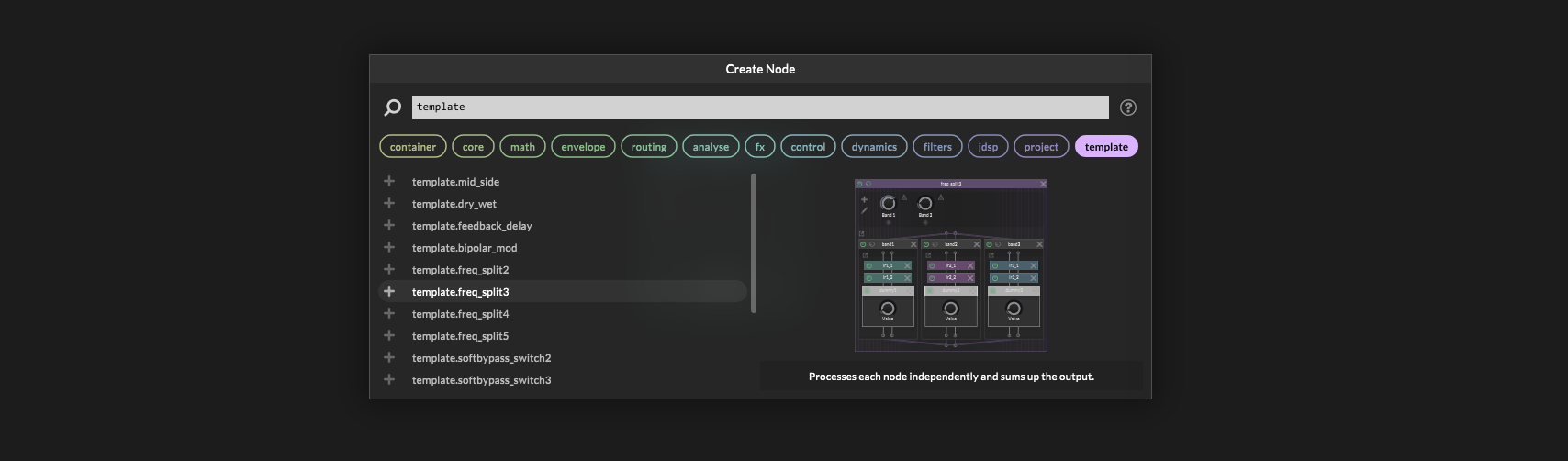Add template.freq_split4 with its plus icon
Screen dimensions: 1568x461
[389, 313]
